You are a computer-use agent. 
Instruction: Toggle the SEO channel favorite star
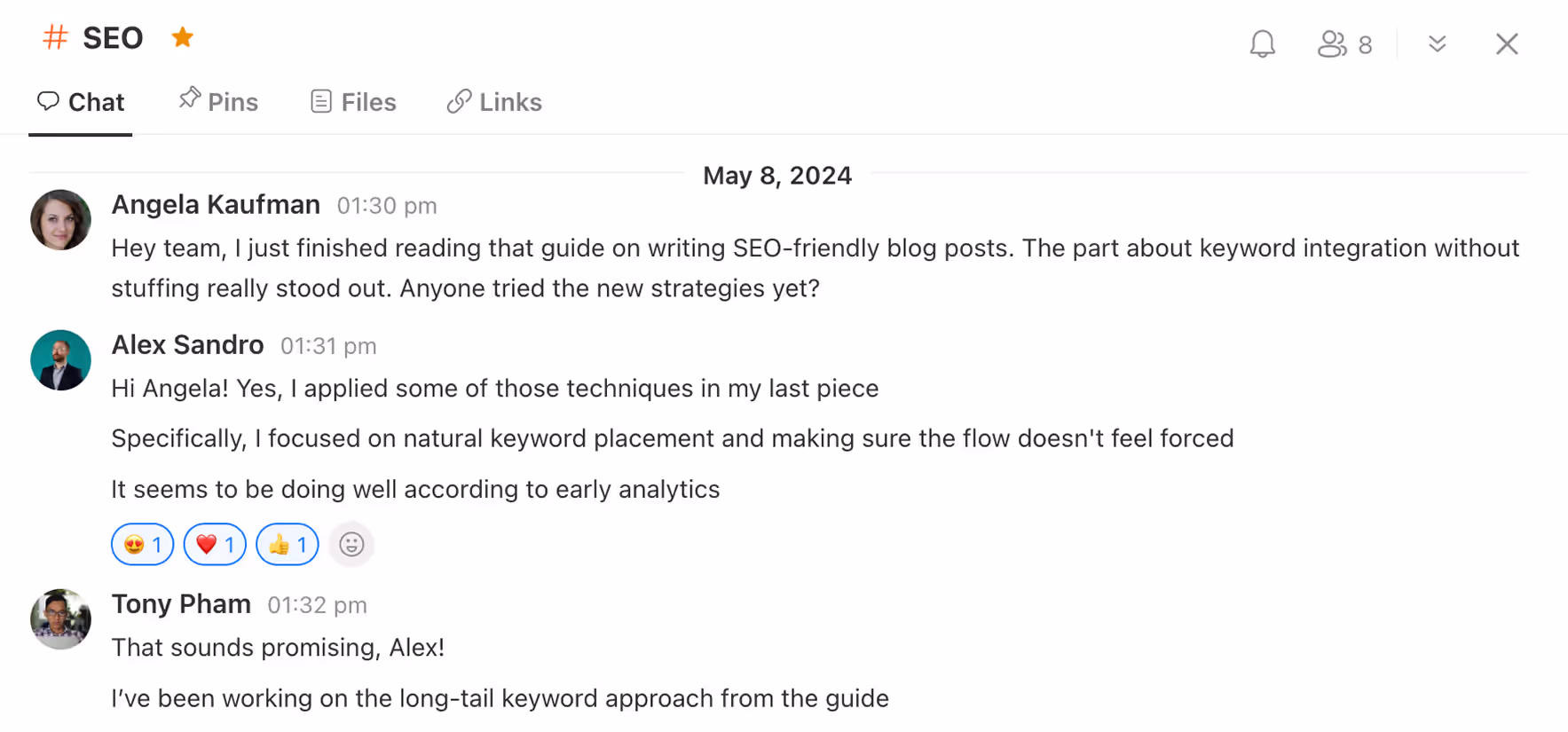[x=183, y=37]
